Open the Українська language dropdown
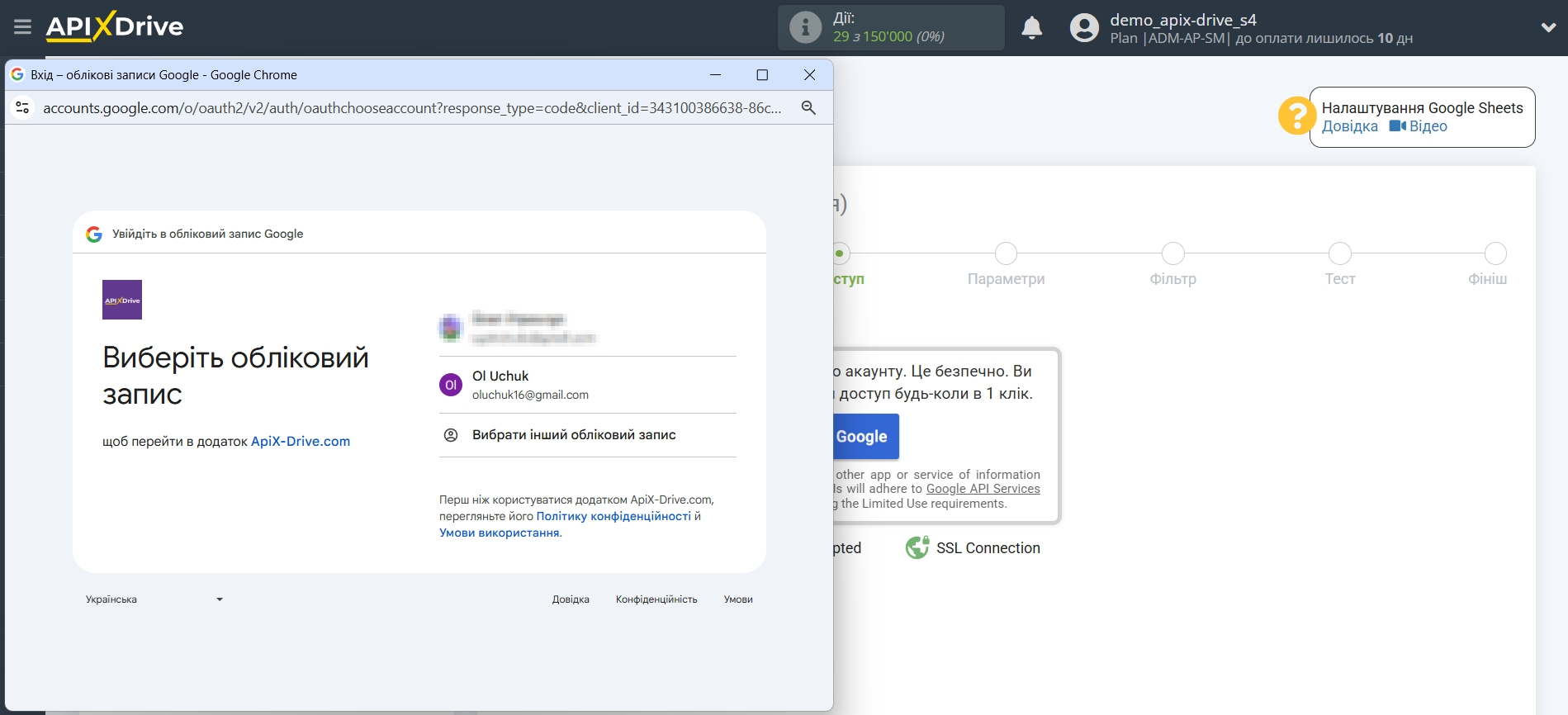Screen dimensions: 1568x715 click(154, 599)
